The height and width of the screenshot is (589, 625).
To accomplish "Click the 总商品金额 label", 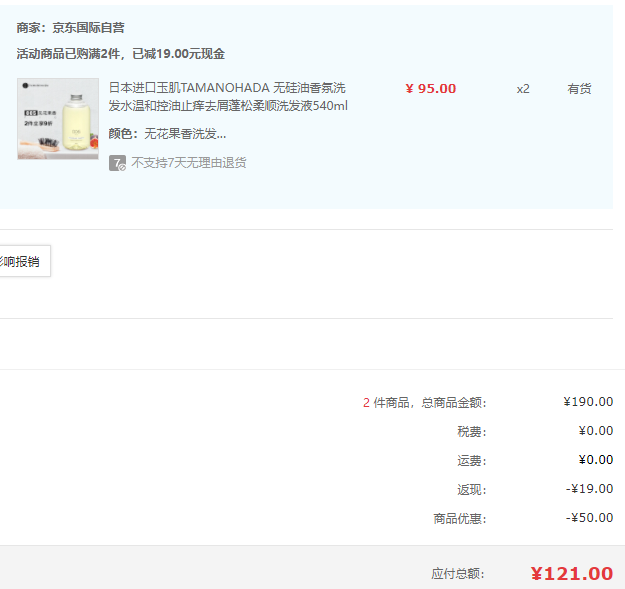I will point(454,402).
